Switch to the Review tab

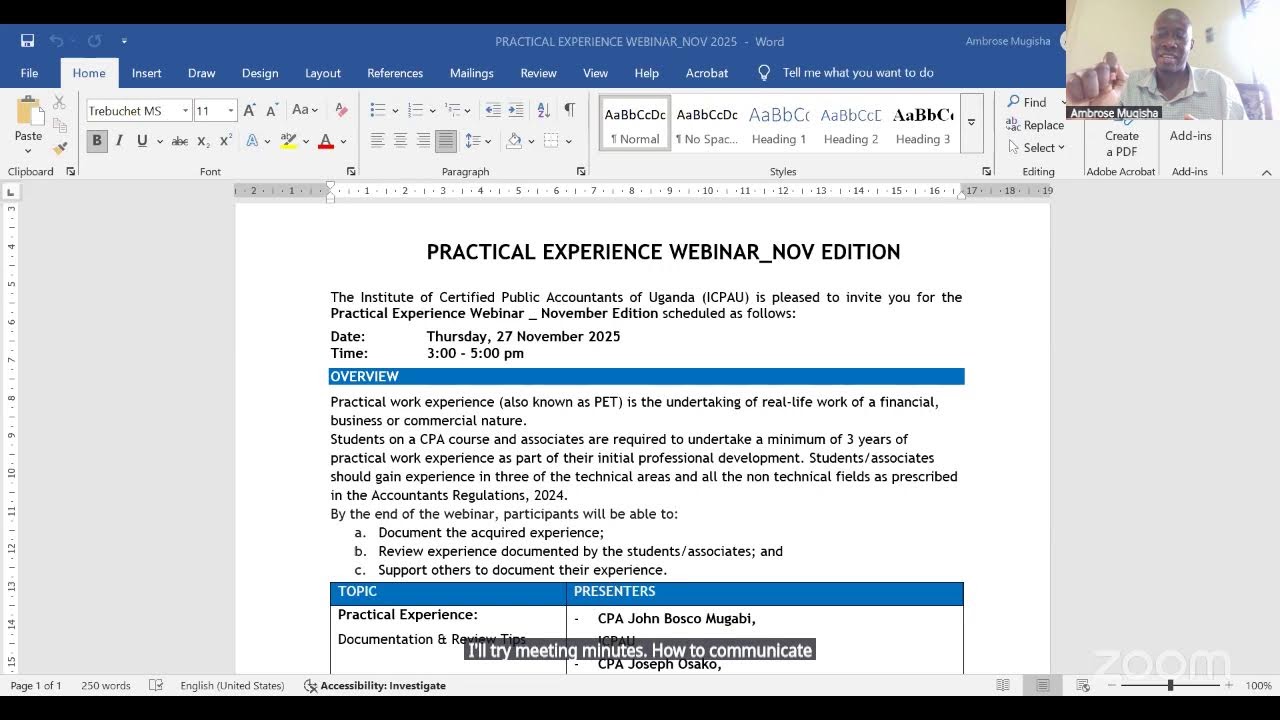pos(538,73)
